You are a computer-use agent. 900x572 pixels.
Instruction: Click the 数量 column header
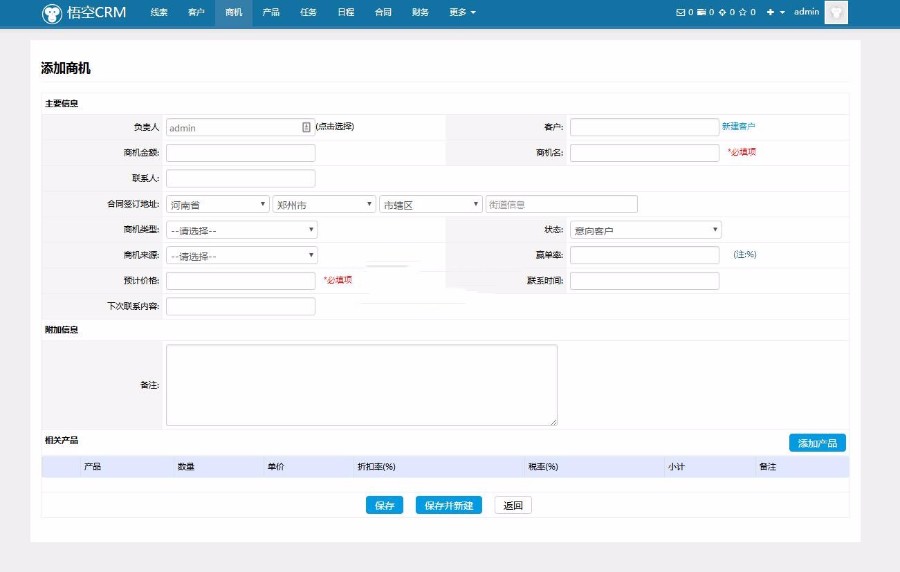[186, 467]
